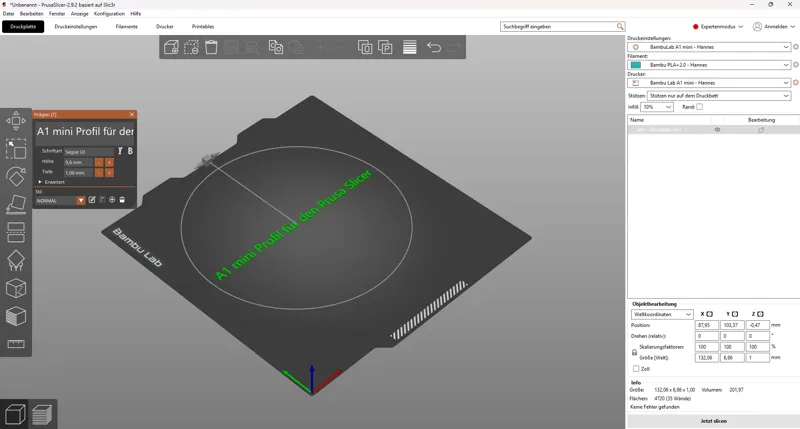This screenshot has width=800, height=429.
Task: Open the Datei menu
Action: pyautogui.click(x=9, y=14)
